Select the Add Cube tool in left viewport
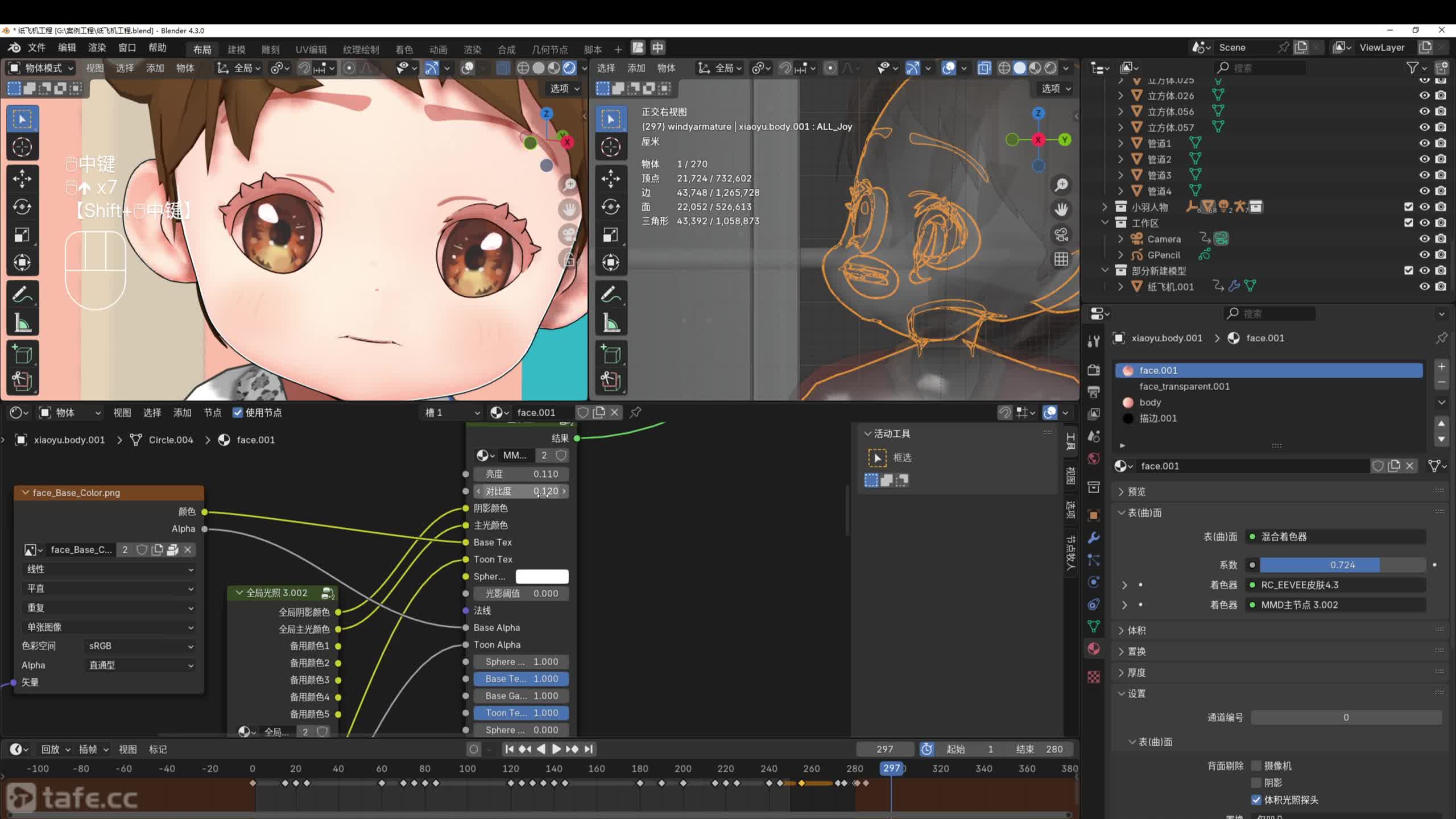The height and width of the screenshot is (819, 1456). tap(22, 354)
